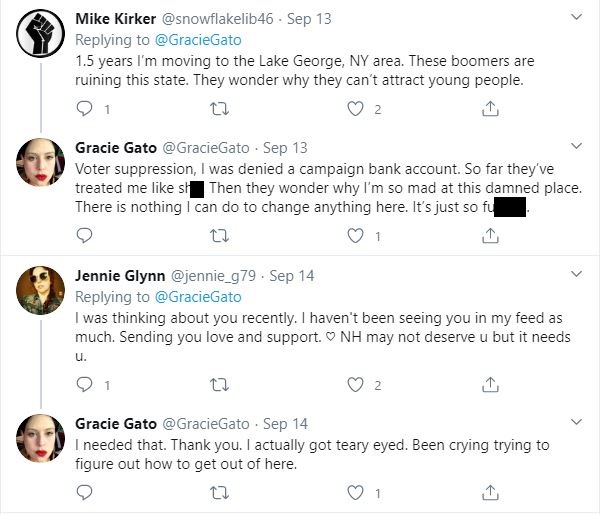Share Gracie Gato's voter suppression tweet
Image resolution: width=602 pixels, height=514 pixels.
coord(489,236)
